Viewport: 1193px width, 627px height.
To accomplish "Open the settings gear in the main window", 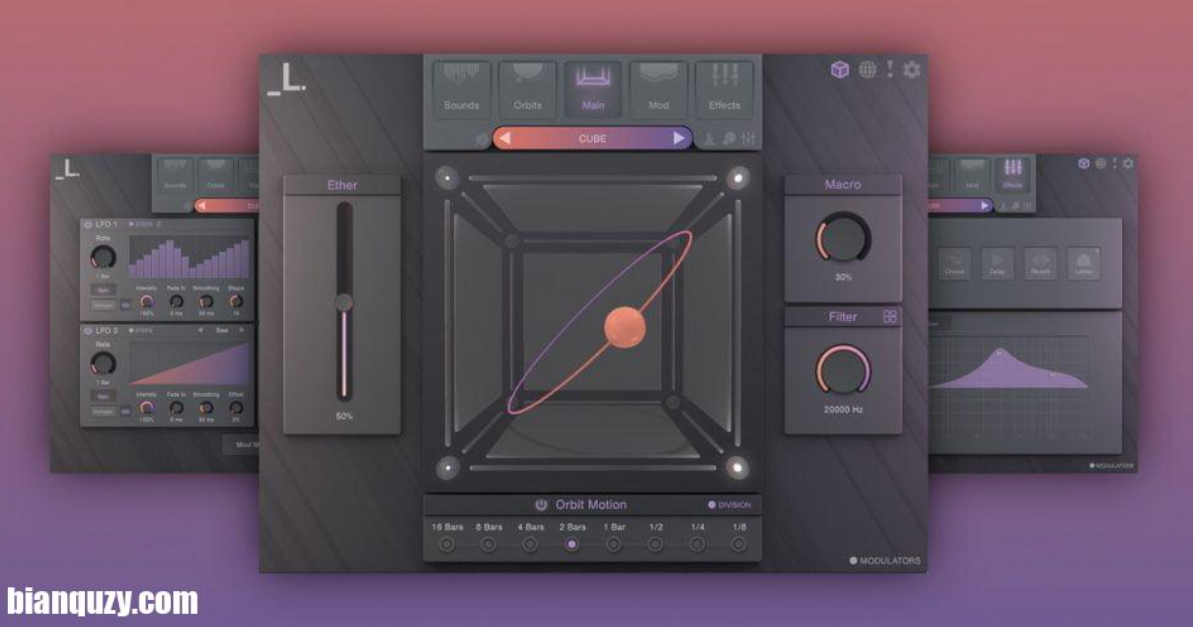I will pos(912,69).
